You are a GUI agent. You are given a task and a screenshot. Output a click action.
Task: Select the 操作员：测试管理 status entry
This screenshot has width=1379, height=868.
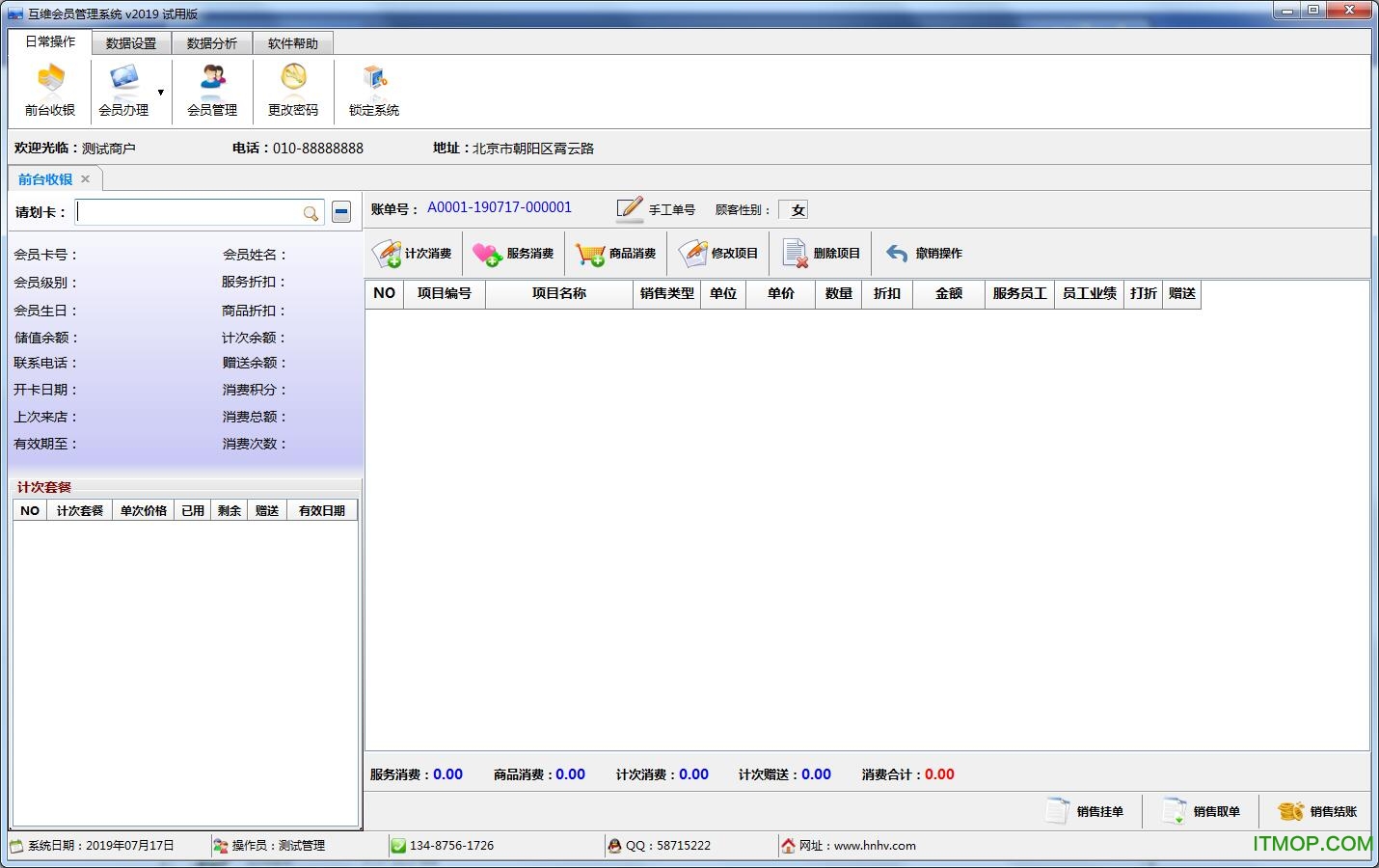click(x=269, y=846)
